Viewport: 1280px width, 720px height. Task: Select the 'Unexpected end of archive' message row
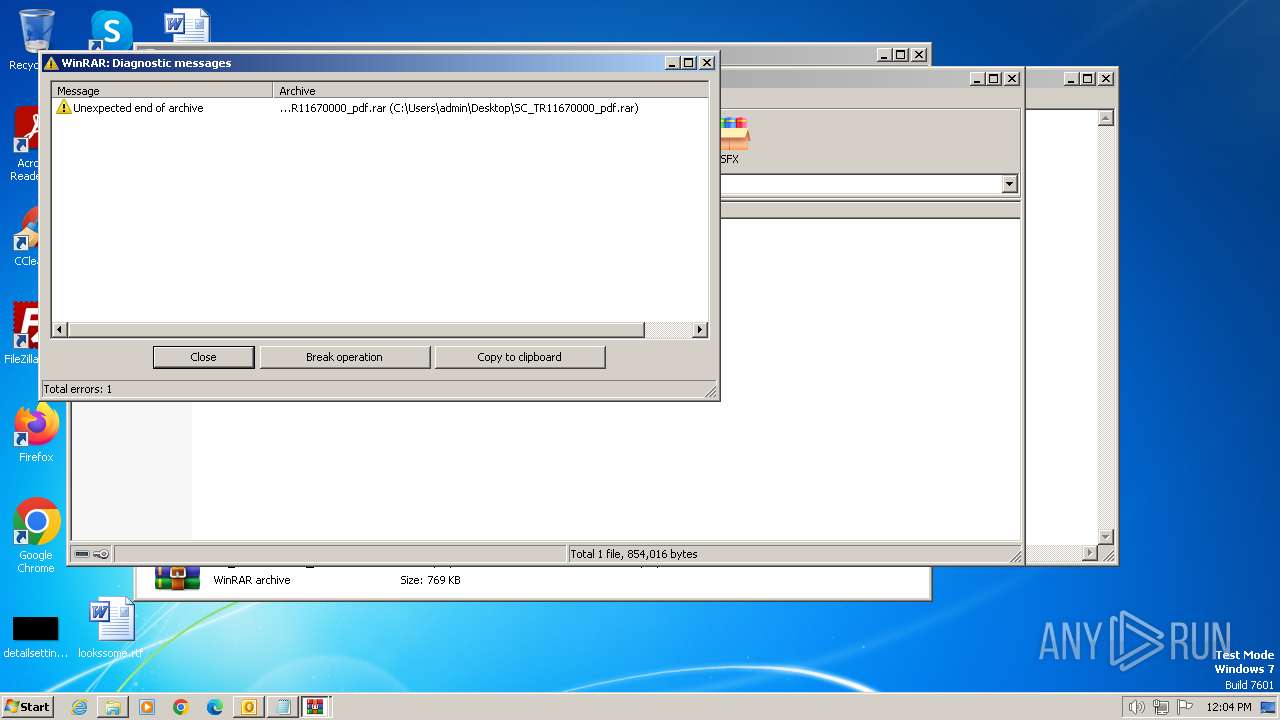click(380, 108)
